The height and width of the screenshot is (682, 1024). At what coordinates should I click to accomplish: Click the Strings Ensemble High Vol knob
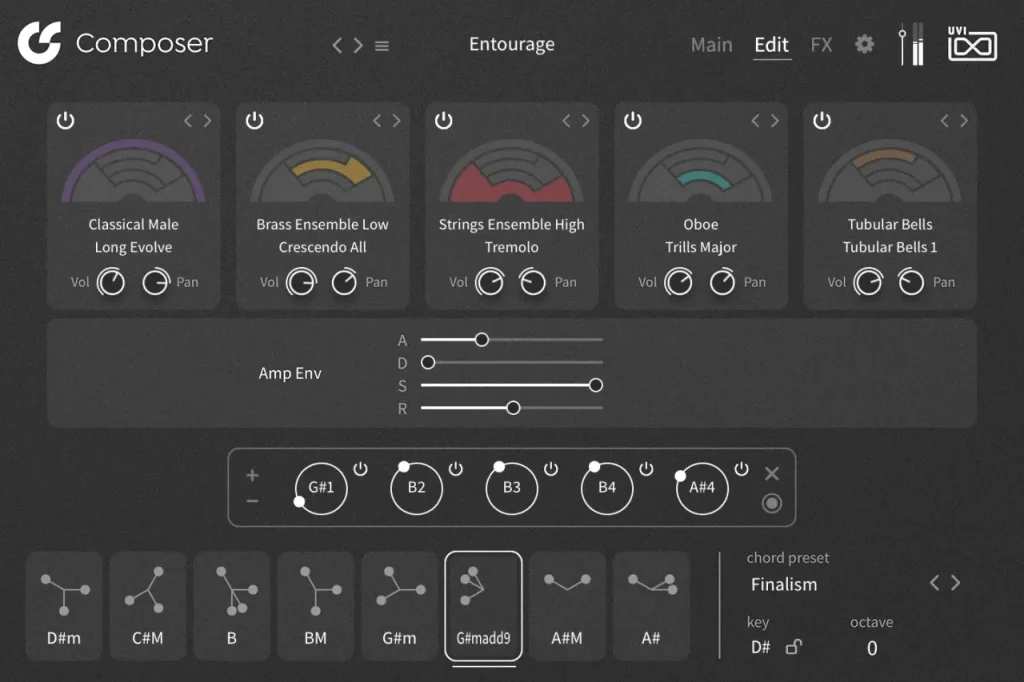[489, 283]
